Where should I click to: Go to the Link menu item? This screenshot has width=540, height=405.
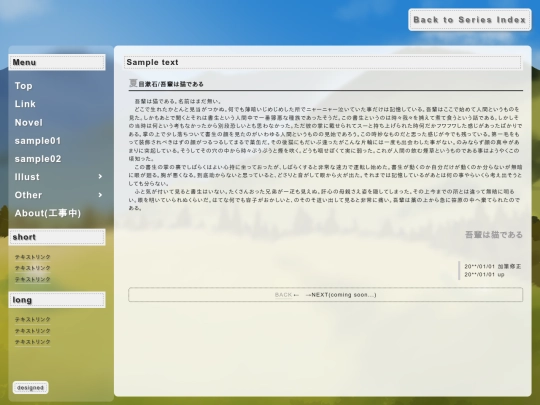click(x=25, y=104)
